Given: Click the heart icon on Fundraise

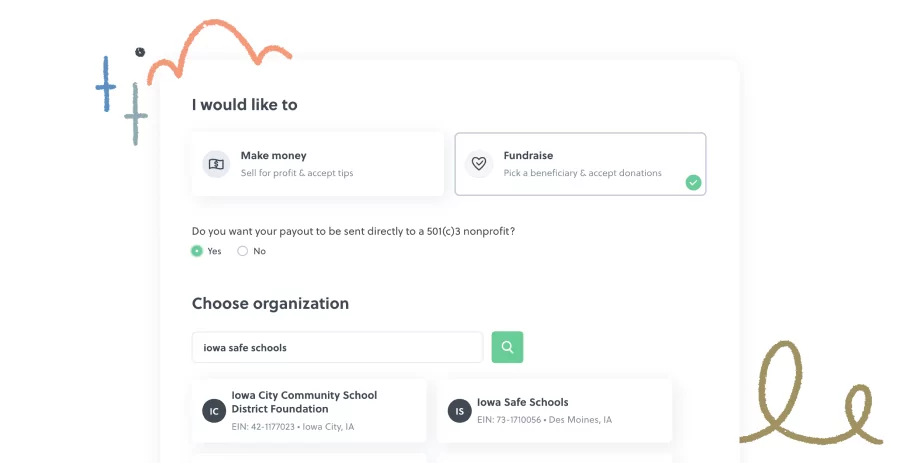Looking at the screenshot, I should 479,164.
